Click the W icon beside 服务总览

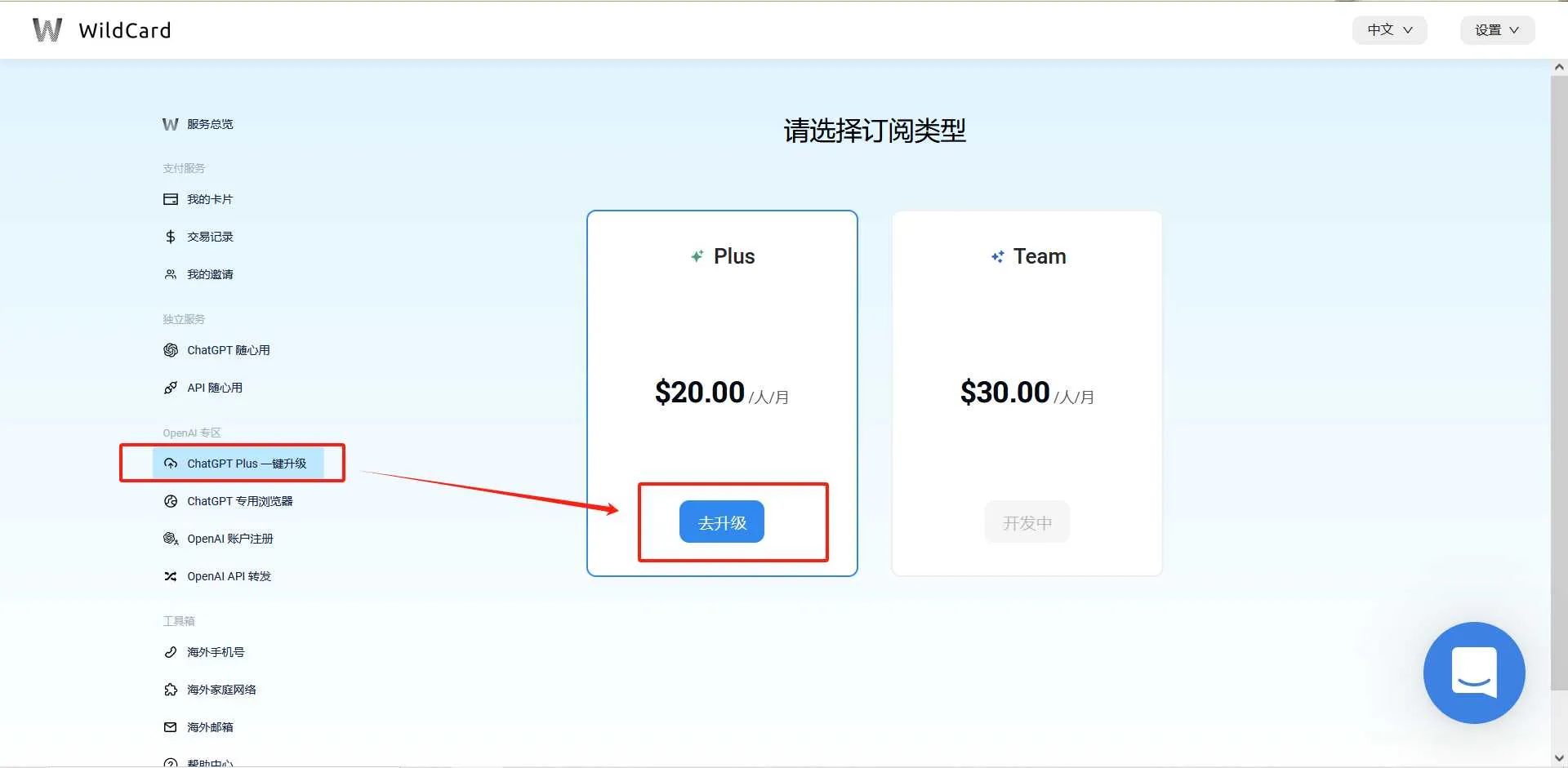(170, 124)
